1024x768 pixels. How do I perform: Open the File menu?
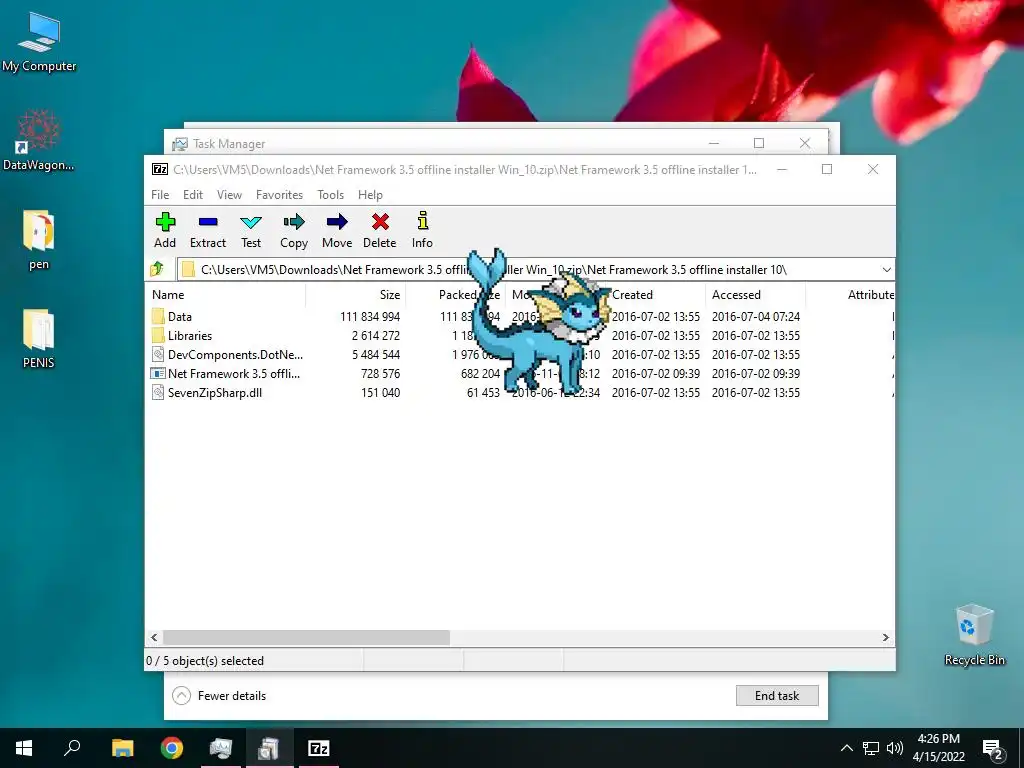160,195
